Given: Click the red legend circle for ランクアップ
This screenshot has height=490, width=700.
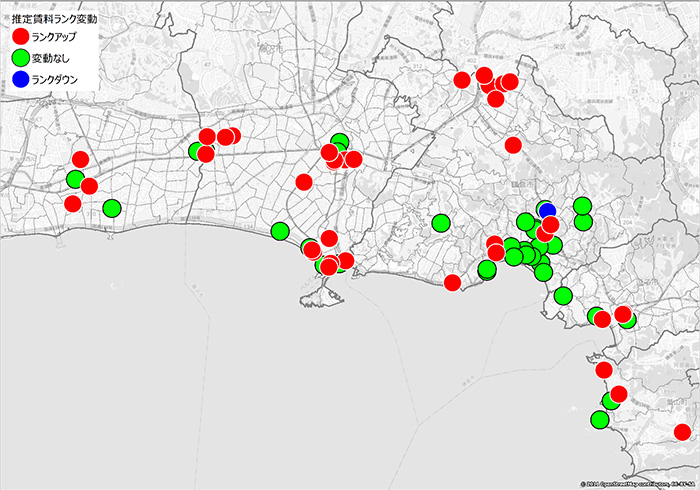Looking at the screenshot, I should click(19, 35).
